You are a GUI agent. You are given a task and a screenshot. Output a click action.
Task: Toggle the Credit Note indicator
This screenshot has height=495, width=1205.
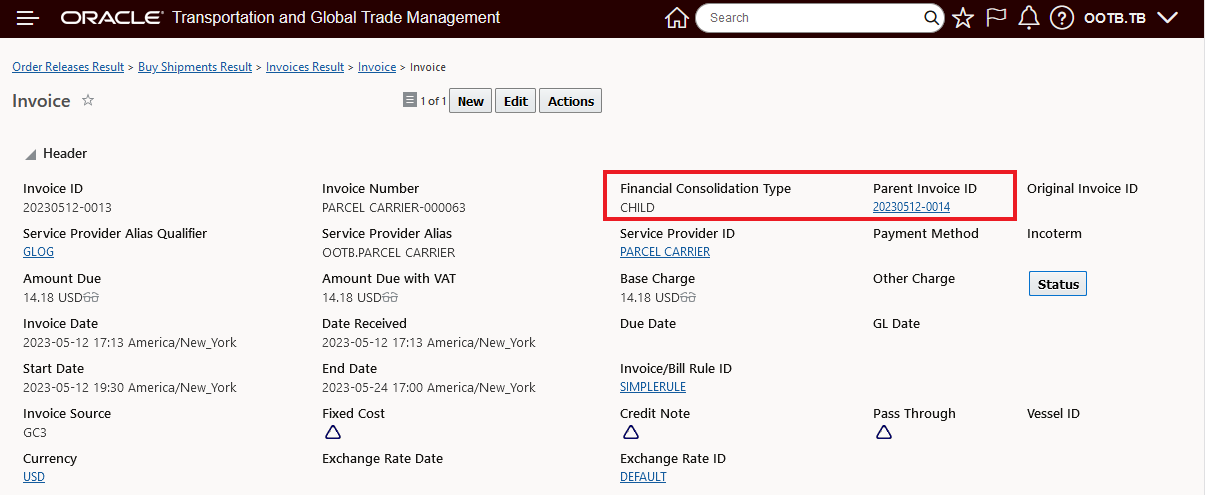pyautogui.click(x=631, y=433)
